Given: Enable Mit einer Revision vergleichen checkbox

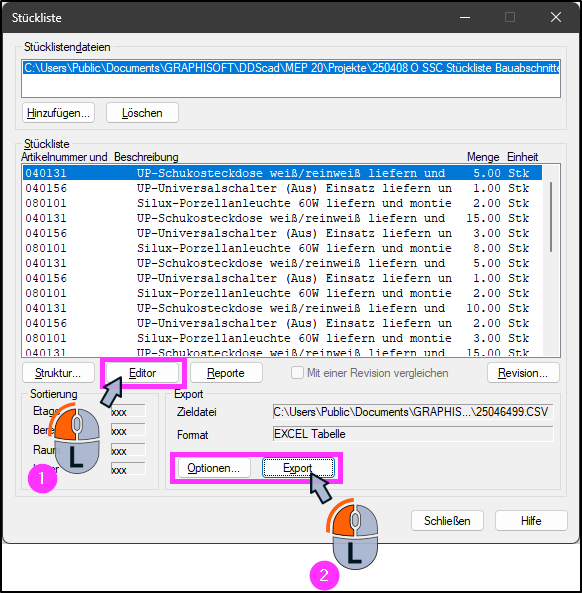Looking at the screenshot, I should 297,373.
